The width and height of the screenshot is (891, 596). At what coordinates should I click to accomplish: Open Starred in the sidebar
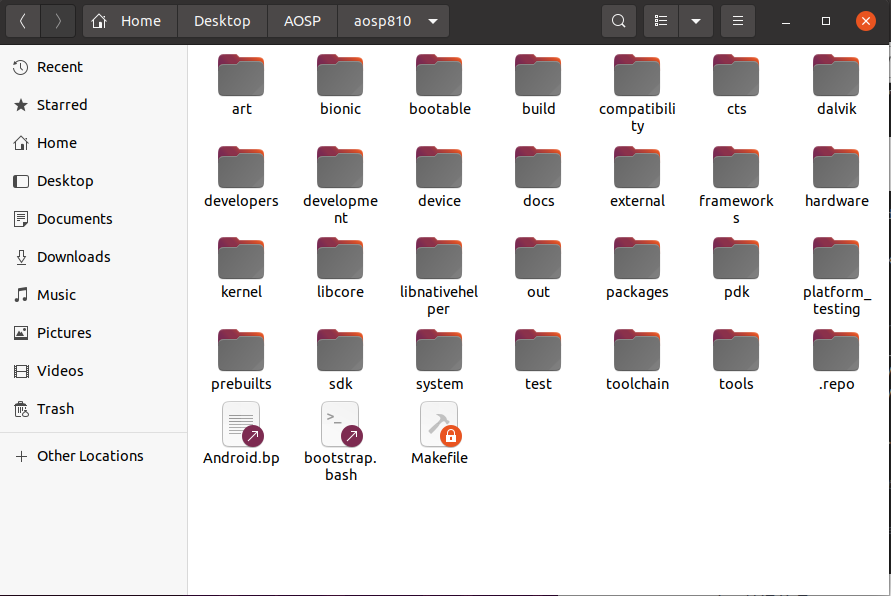click(94, 105)
